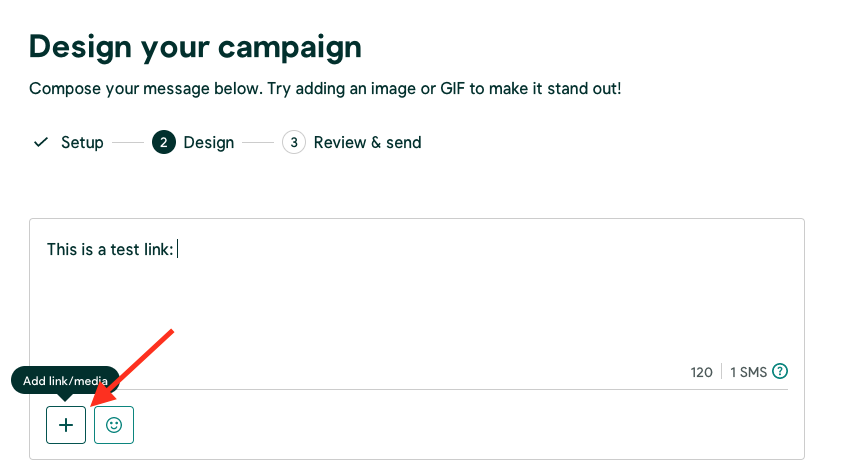Select the step 3 numbered circle
Screen dimensions: 849x466
(x=294, y=142)
